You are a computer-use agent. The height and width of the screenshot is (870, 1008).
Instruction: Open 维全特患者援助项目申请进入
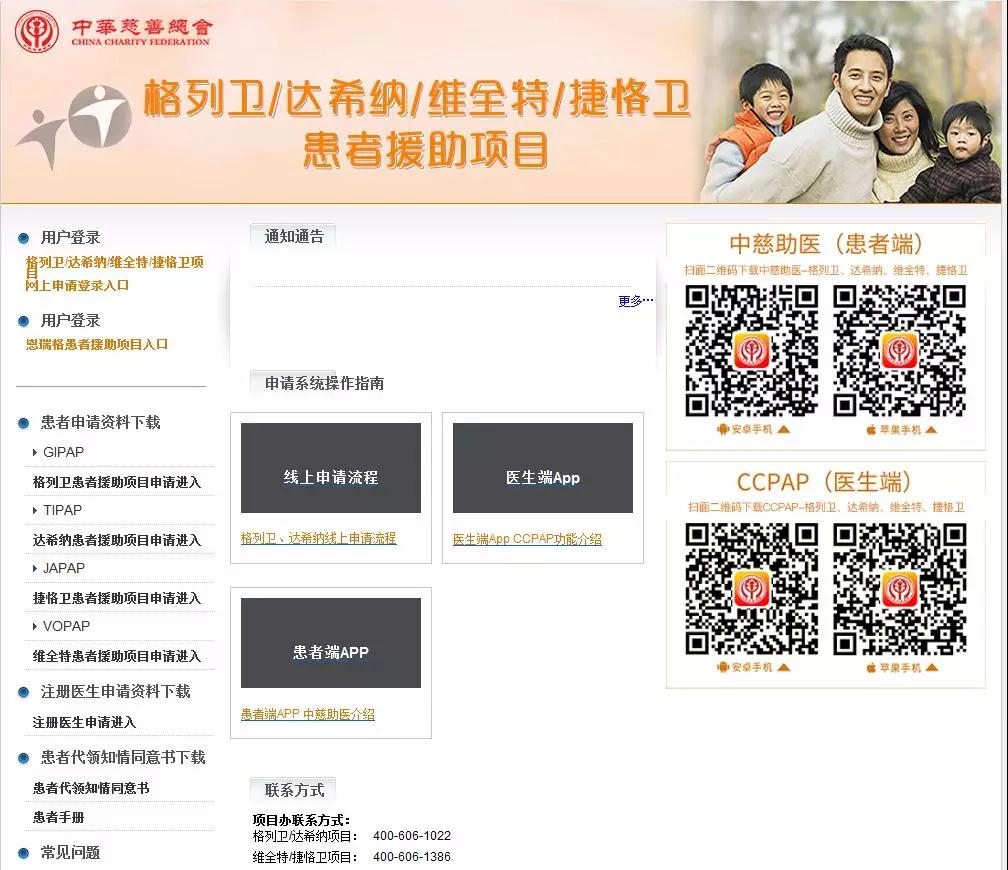point(117,656)
